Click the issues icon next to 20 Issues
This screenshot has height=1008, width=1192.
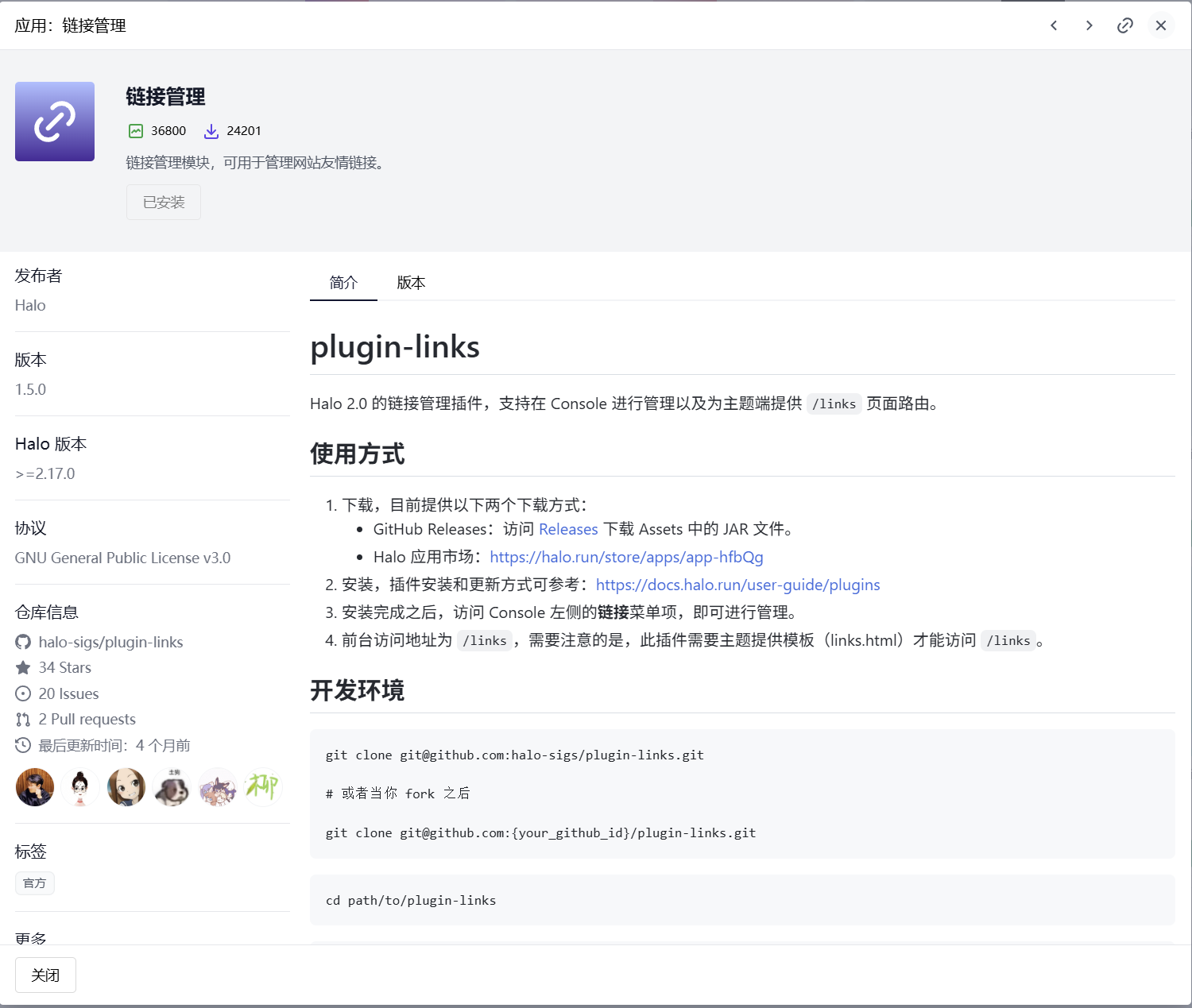click(23, 693)
